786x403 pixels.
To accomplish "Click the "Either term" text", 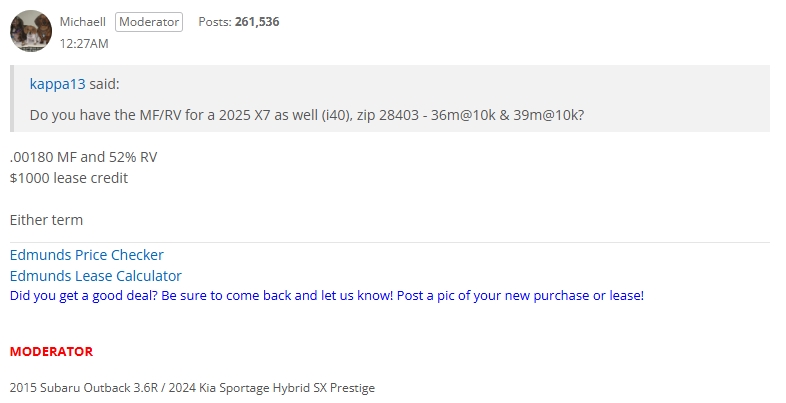I will pos(46,220).
